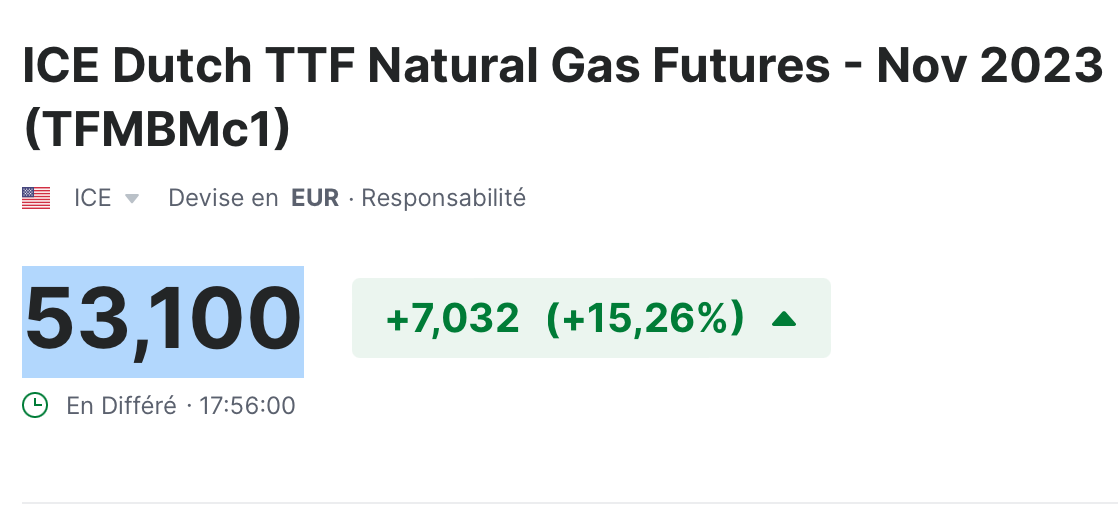
Task: Expand the ICE exchange dropdown arrow
Action: (x=131, y=199)
